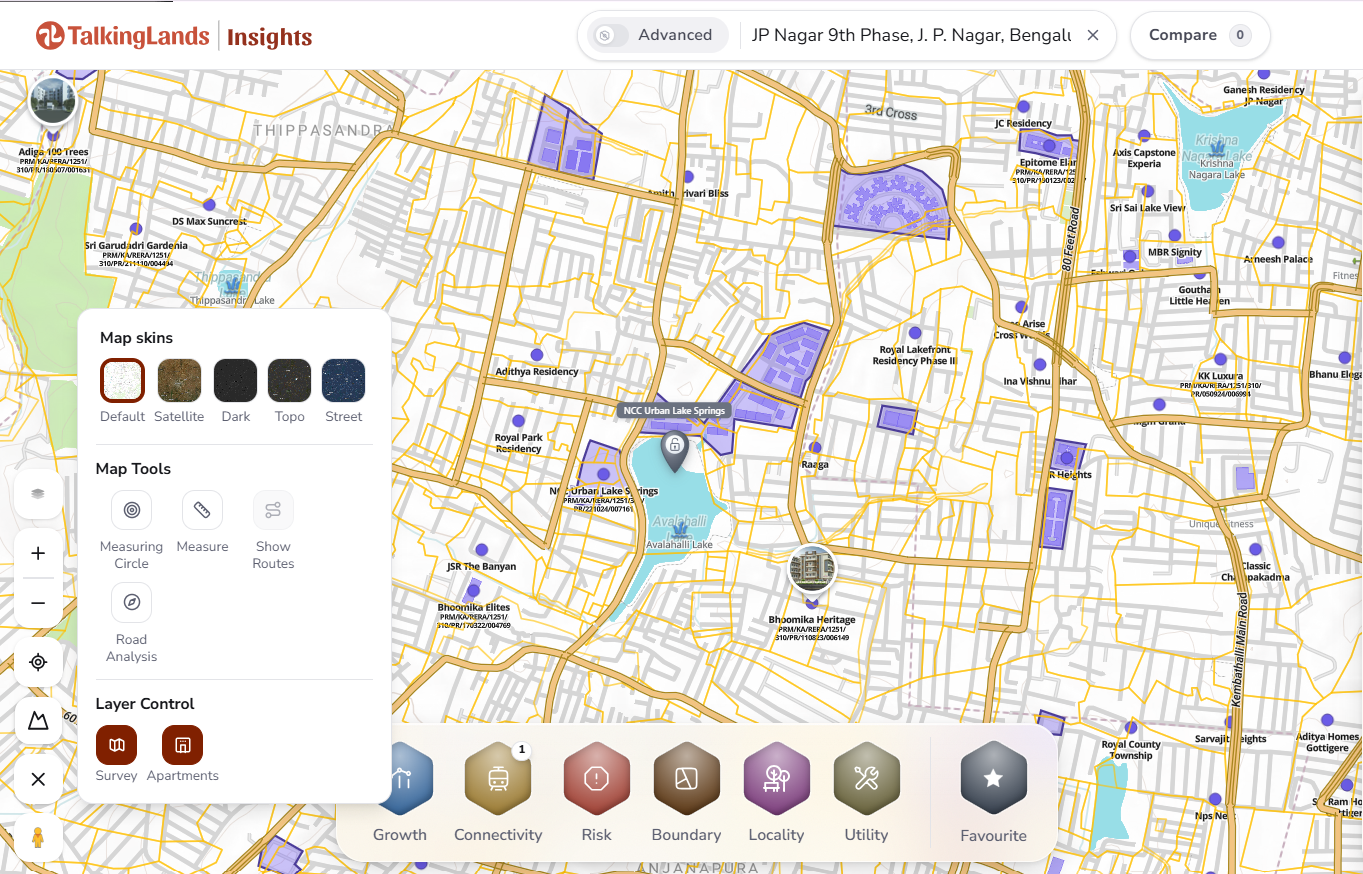Viewport: 1363px width, 874px height.
Task: Select the JC Residency marker dot
Action: point(1023,107)
